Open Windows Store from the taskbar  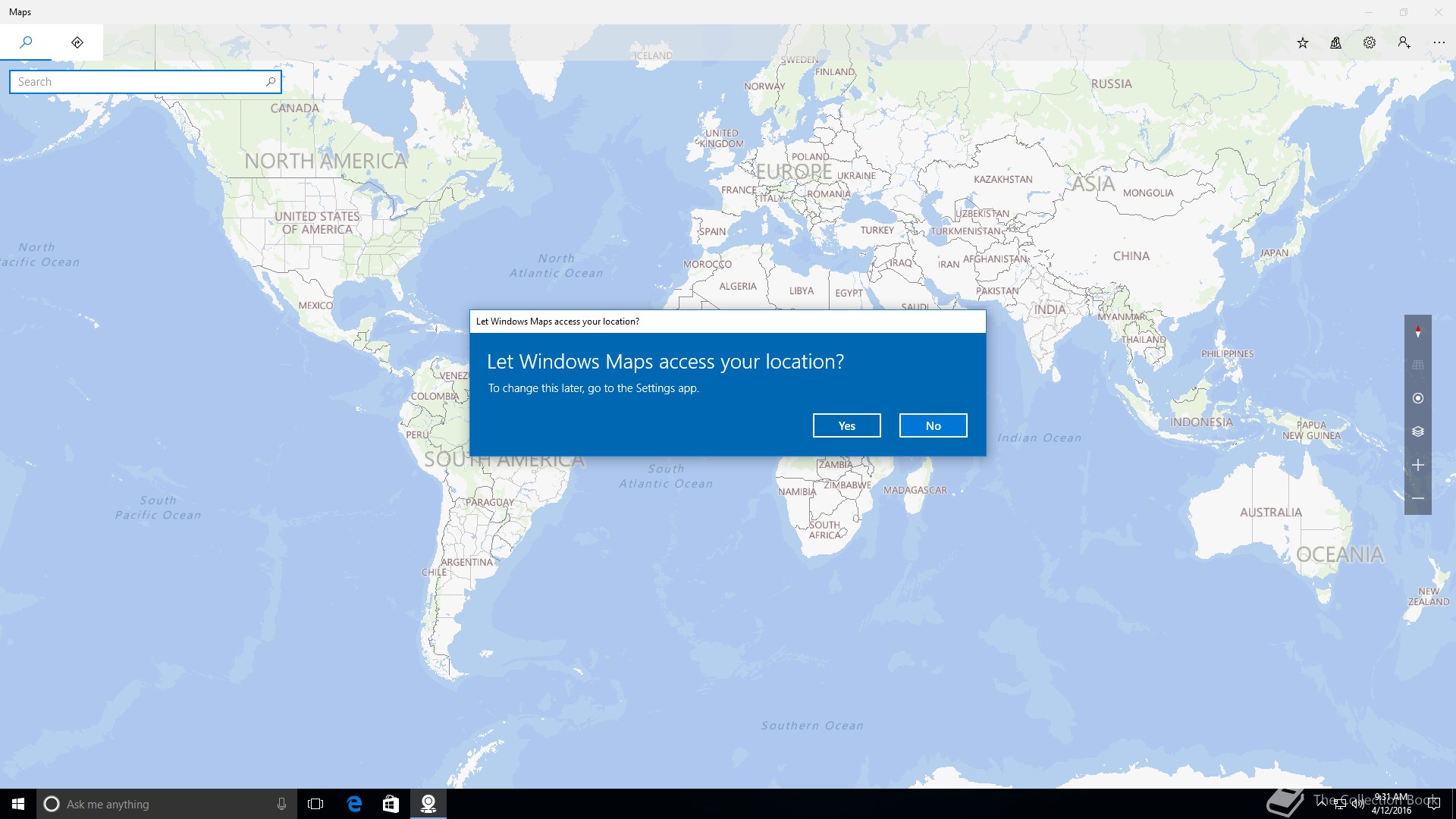click(x=391, y=804)
